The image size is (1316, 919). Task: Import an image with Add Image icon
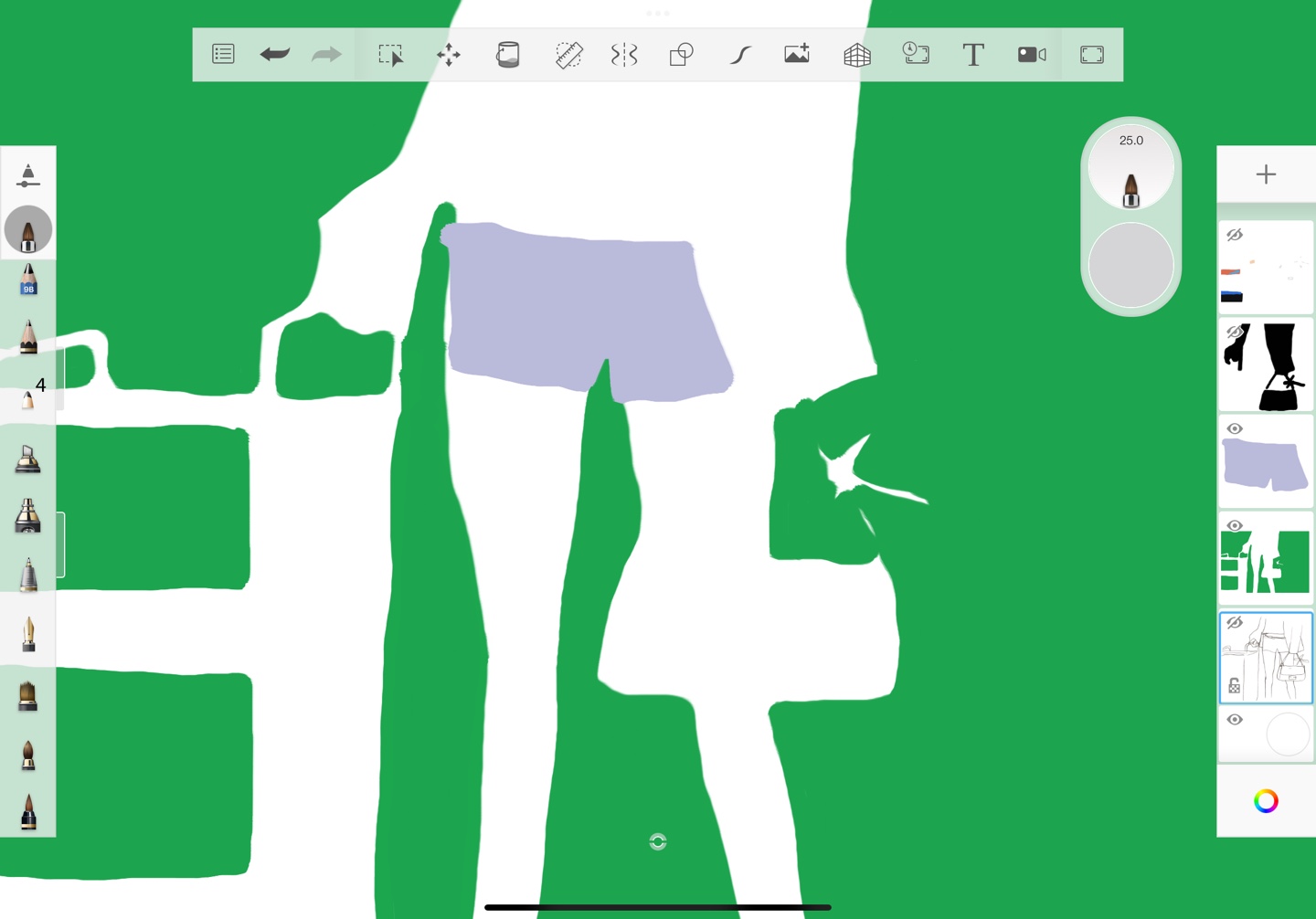tap(797, 55)
